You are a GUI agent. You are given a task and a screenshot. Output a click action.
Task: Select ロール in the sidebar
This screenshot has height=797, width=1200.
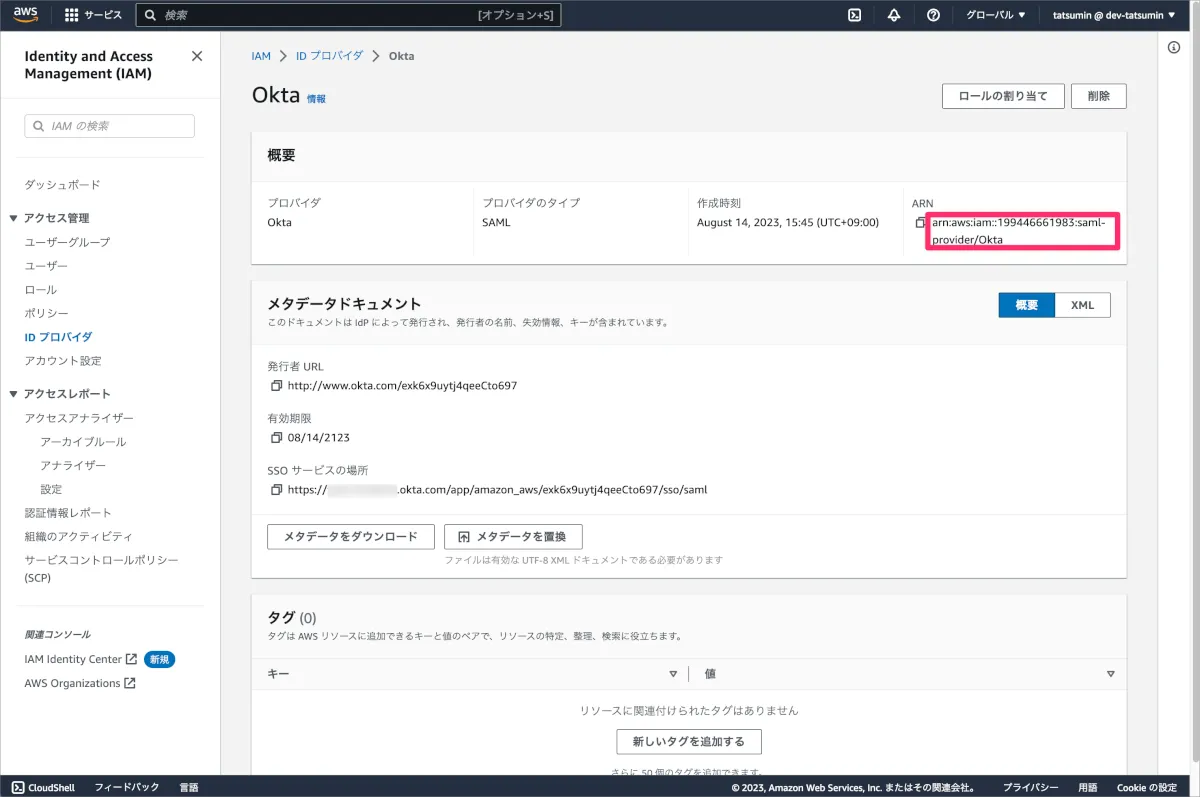41,290
